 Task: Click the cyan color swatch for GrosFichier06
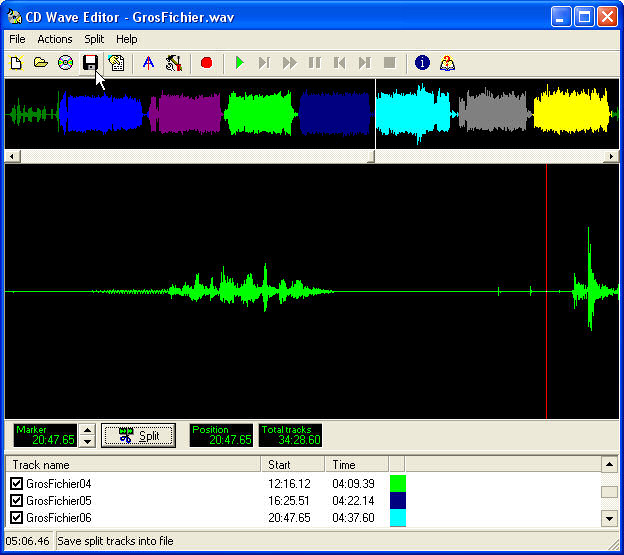pyautogui.click(x=397, y=518)
